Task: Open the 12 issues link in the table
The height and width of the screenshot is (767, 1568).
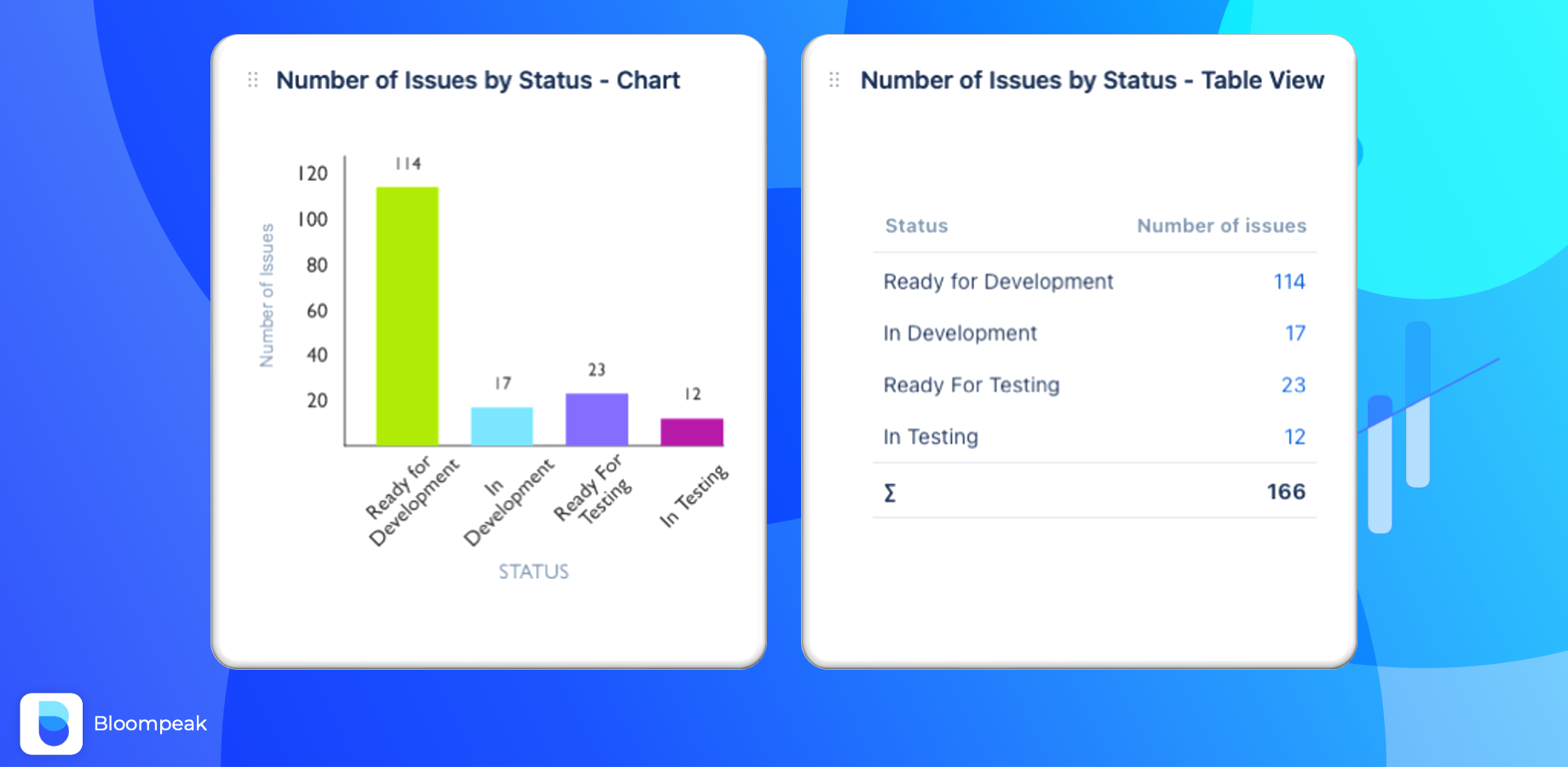Action: tap(1294, 437)
